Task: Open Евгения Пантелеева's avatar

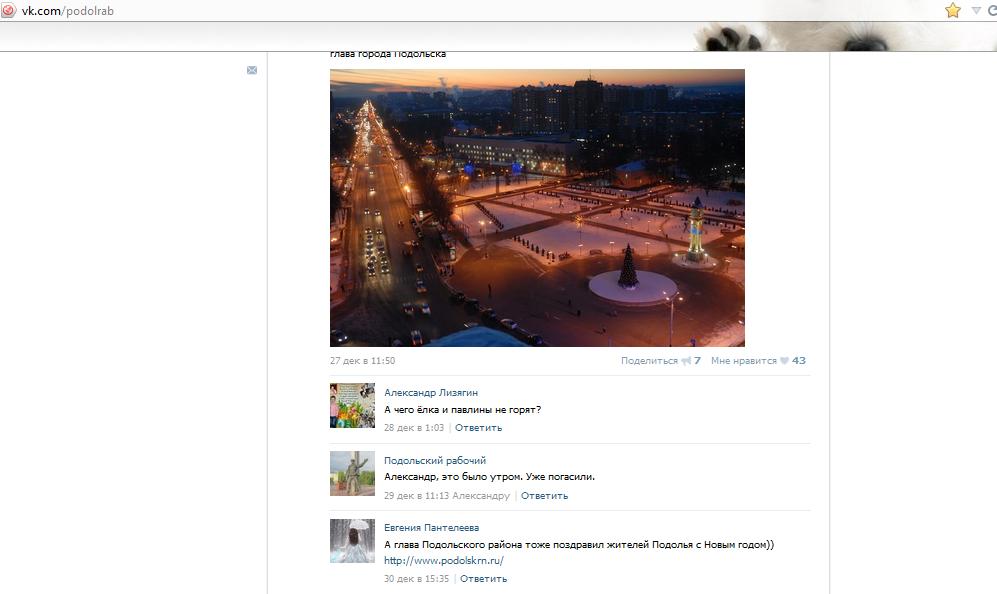Action: pos(352,540)
